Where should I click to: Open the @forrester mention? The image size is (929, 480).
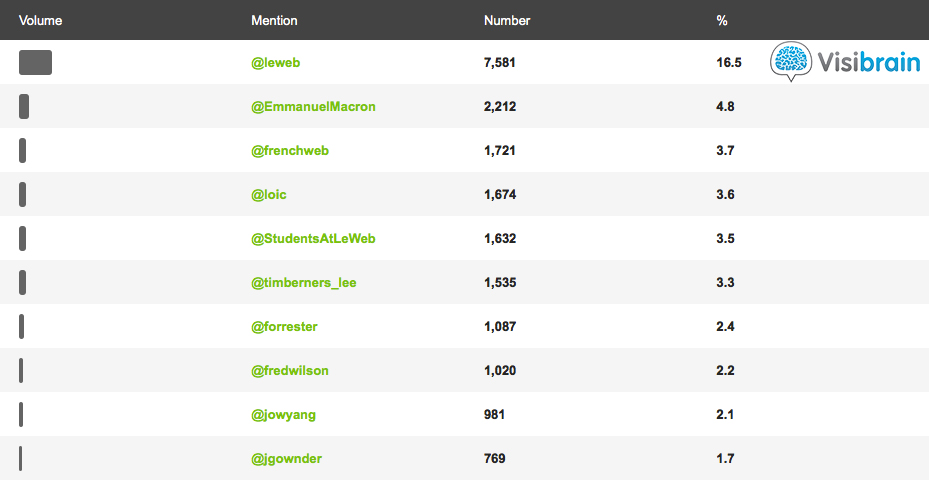pyautogui.click(x=285, y=327)
